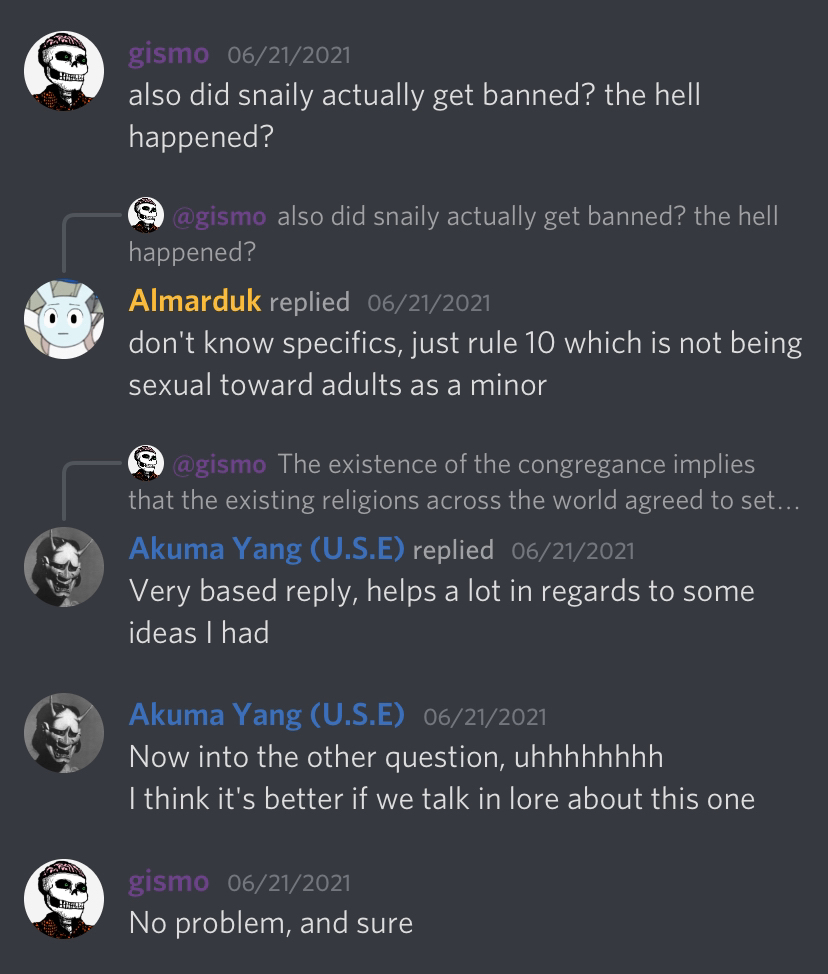The image size is (828, 974).
Task: Open gismo's skull avatar on first message
Action: click(x=64, y=71)
